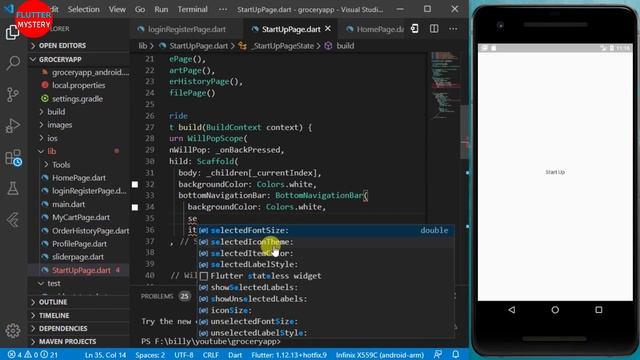Click errors and warnings count in status bar

click(33, 355)
